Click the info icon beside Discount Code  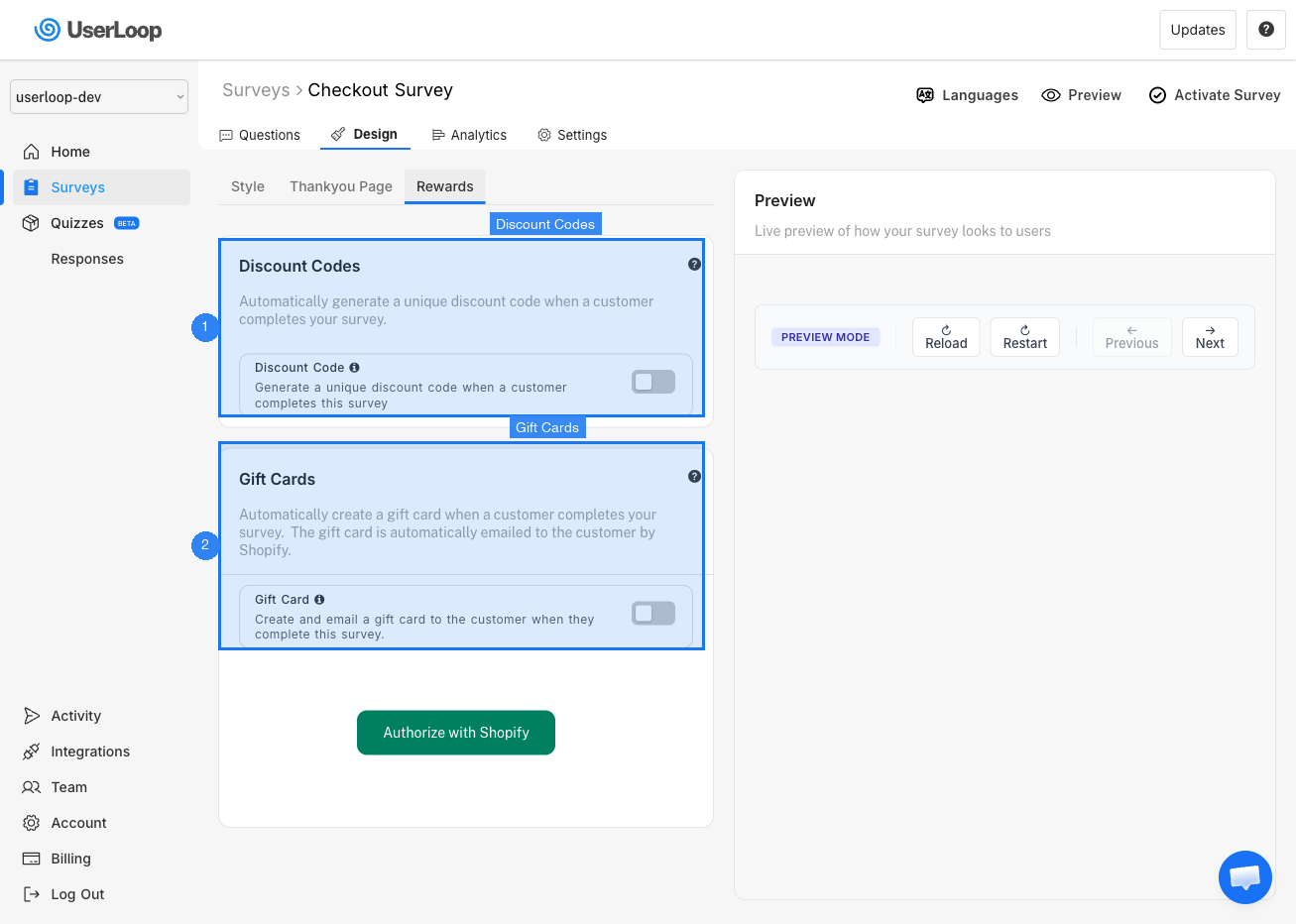tap(355, 368)
